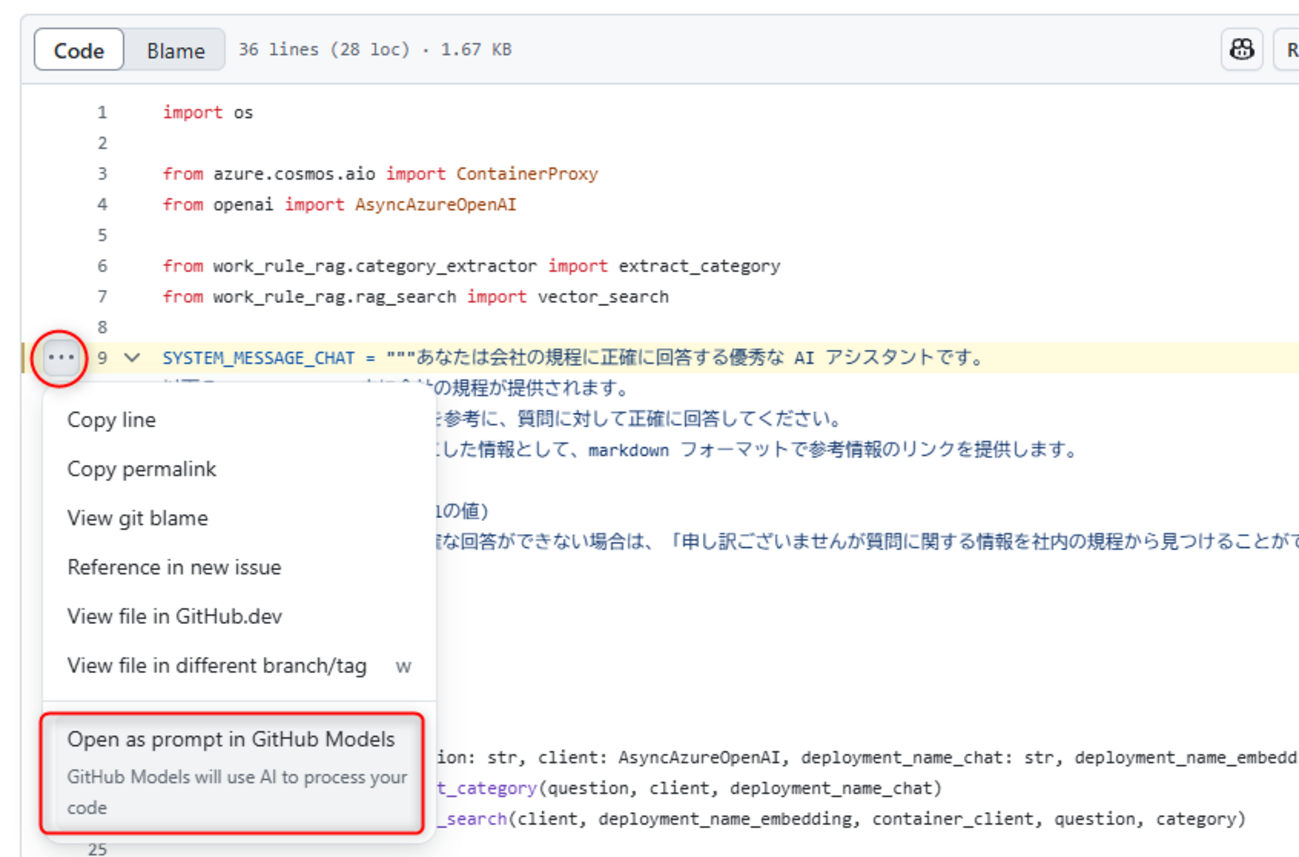The height and width of the screenshot is (857, 1299).
Task: Switch to the Blame view
Action: coord(175,49)
